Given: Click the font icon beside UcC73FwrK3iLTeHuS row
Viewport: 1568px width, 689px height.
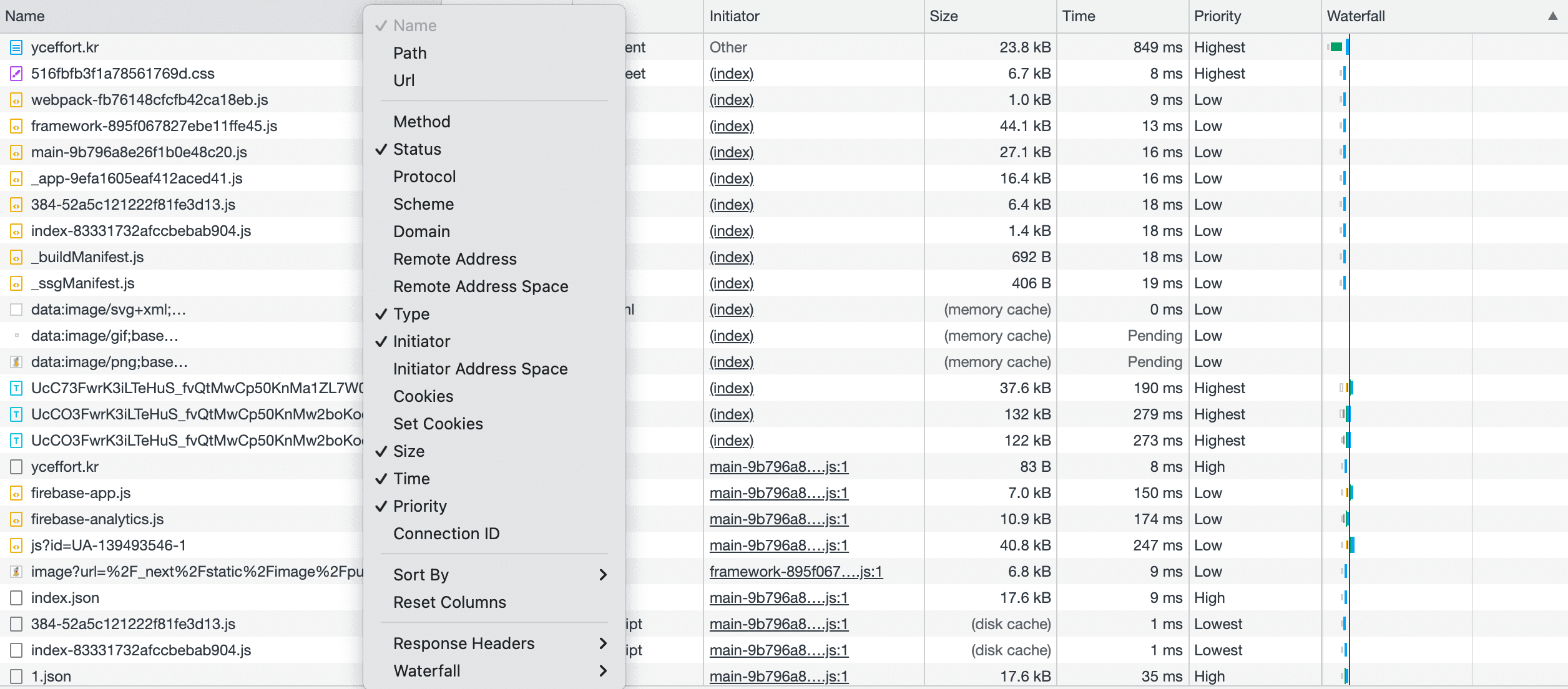Looking at the screenshot, I should (x=15, y=388).
